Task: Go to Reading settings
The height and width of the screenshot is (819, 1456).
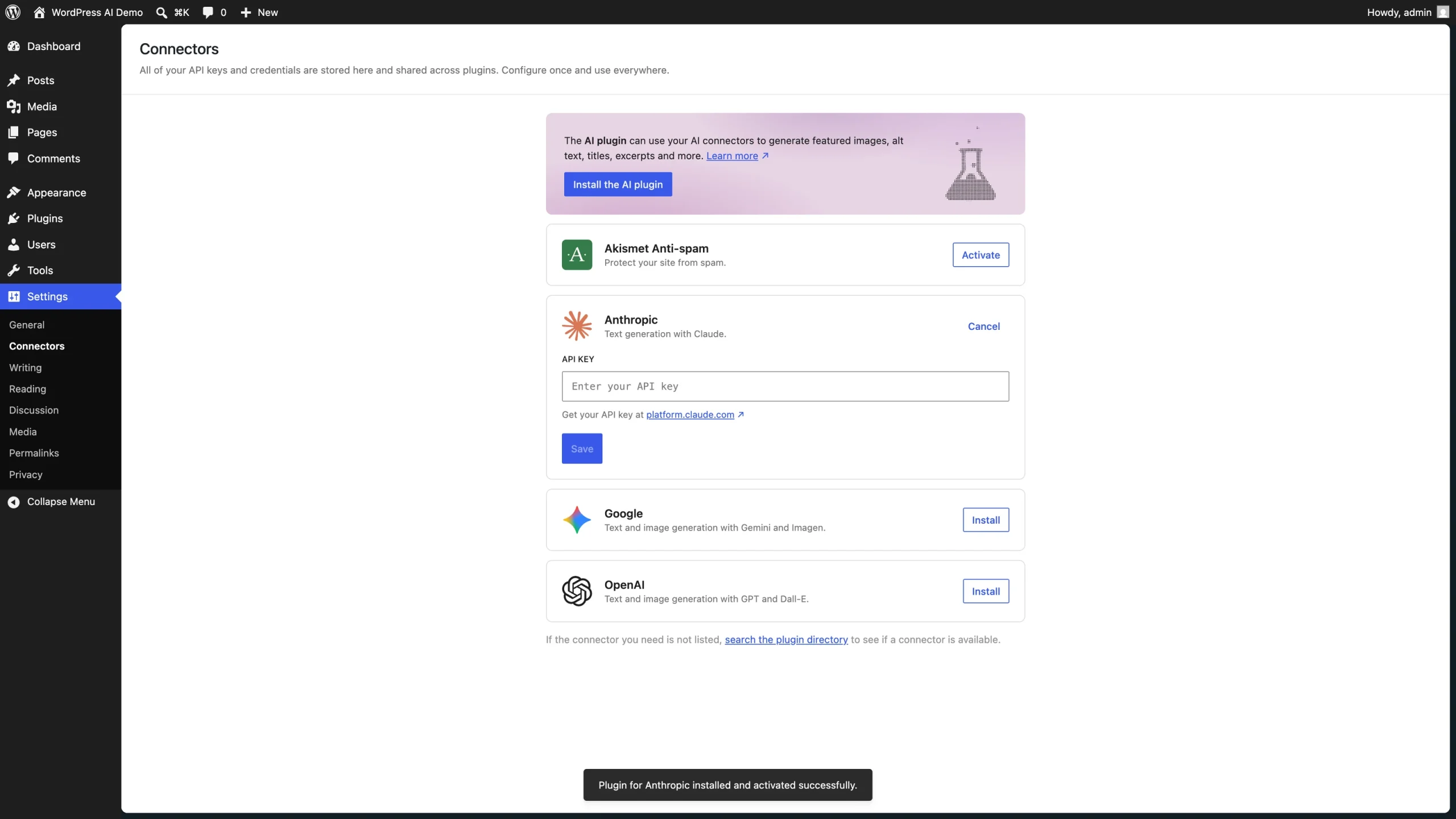Action: pyautogui.click(x=28, y=389)
